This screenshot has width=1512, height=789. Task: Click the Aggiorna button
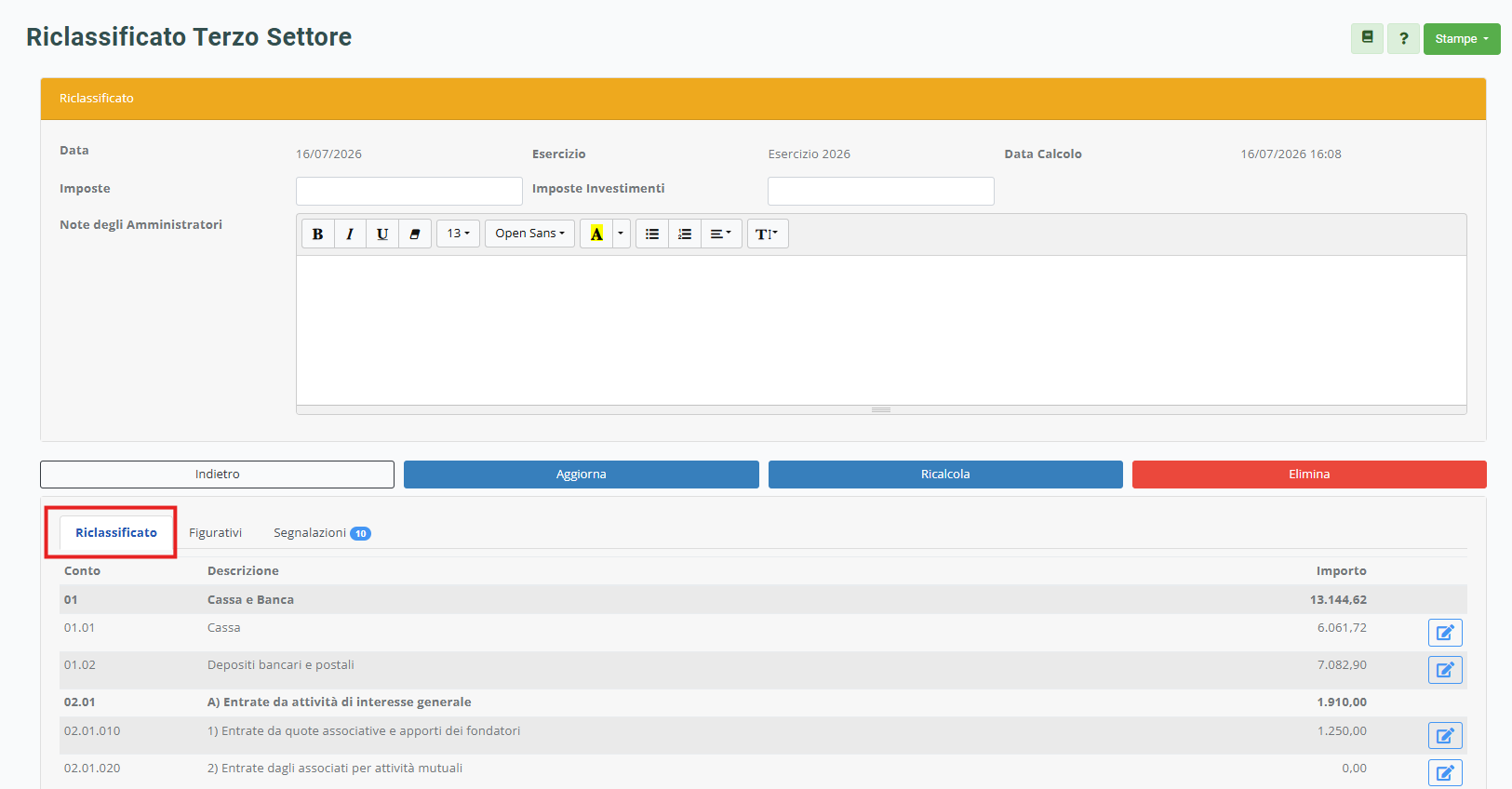(581, 475)
